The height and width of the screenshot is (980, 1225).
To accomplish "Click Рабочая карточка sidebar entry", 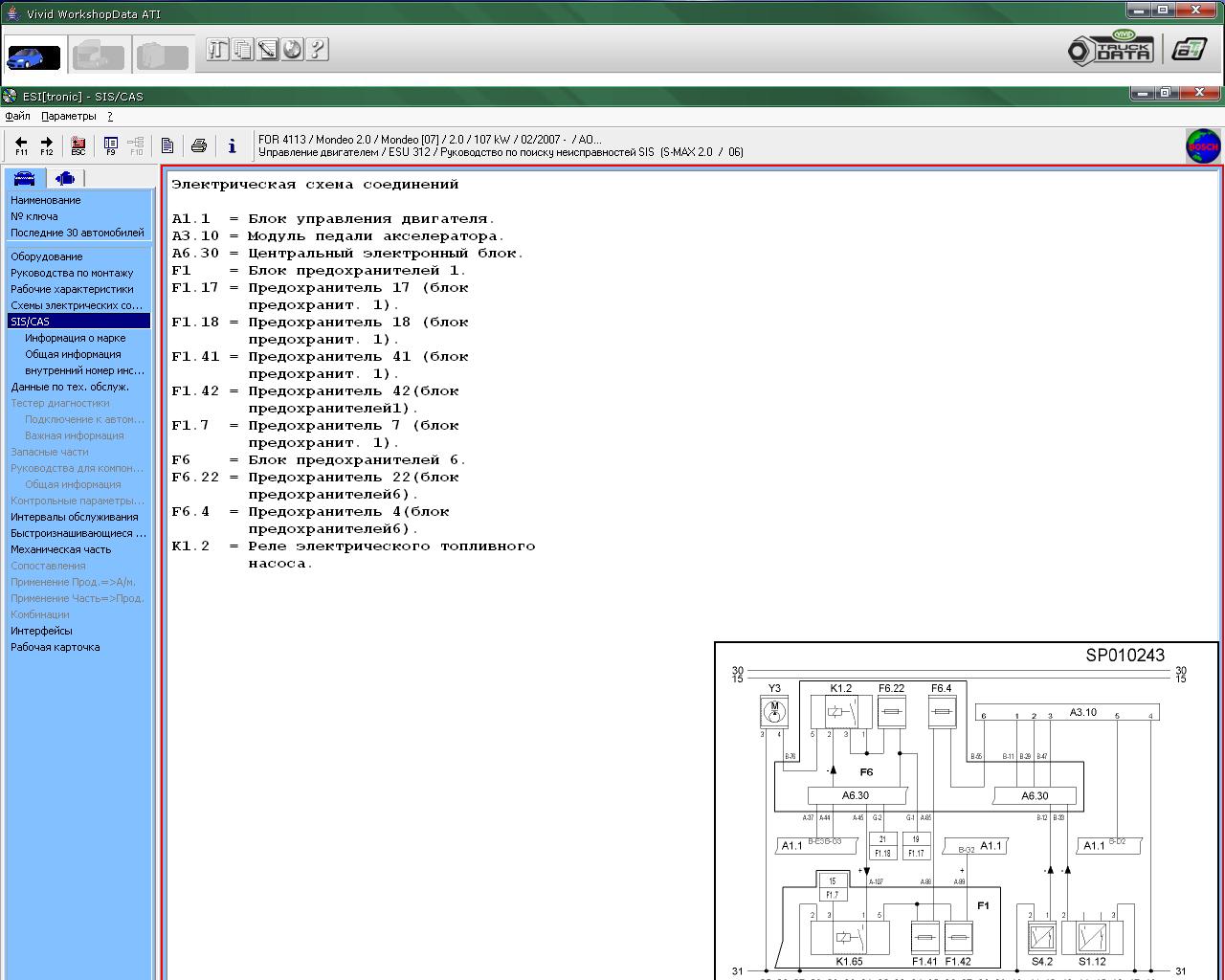I will pyautogui.click(x=55, y=647).
